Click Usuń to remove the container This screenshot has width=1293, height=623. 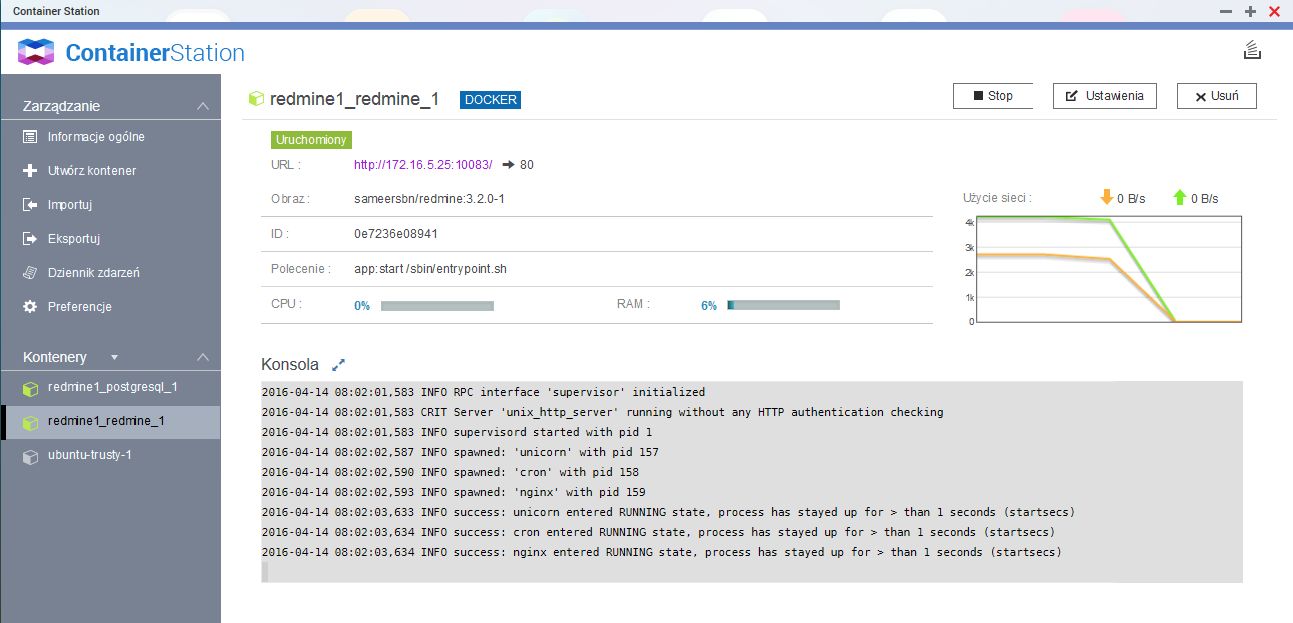click(1217, 96)
